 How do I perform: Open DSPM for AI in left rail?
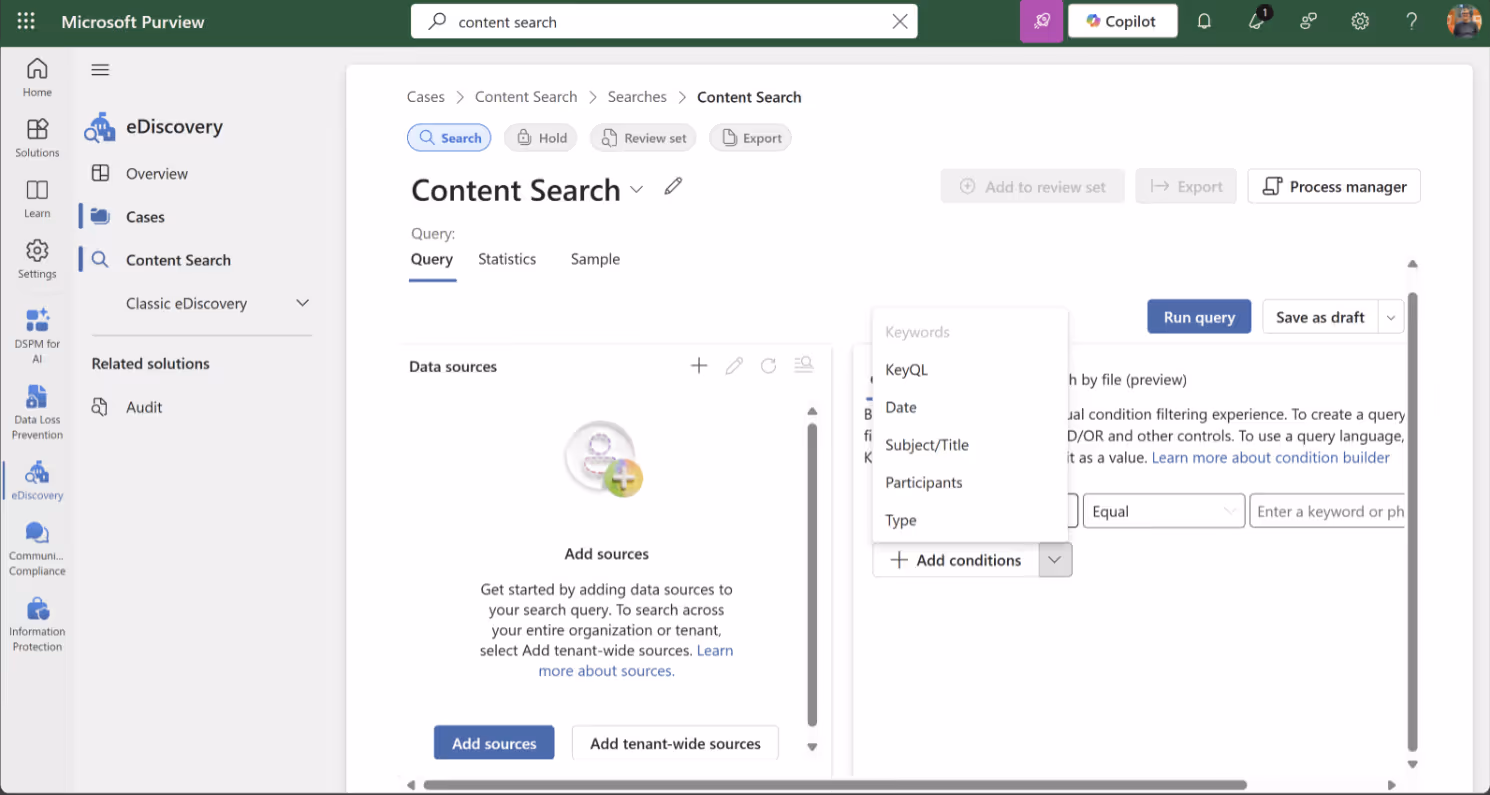[37, 335]
